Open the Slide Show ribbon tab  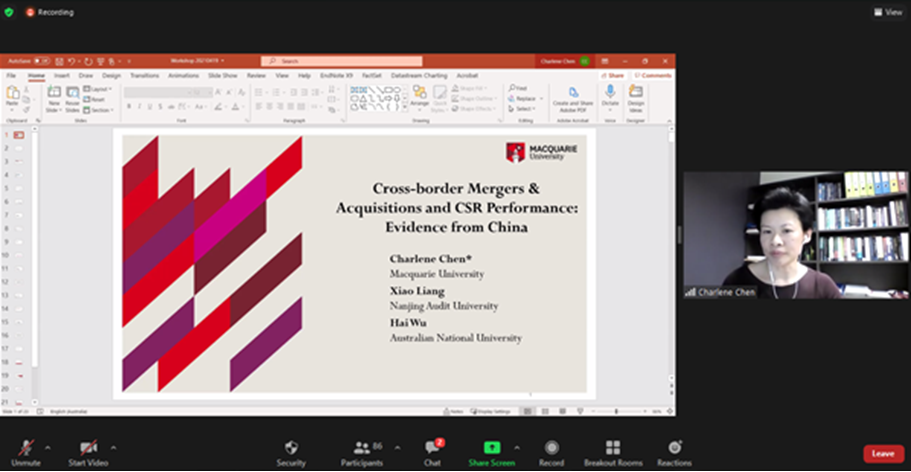(x=222, y=75)
